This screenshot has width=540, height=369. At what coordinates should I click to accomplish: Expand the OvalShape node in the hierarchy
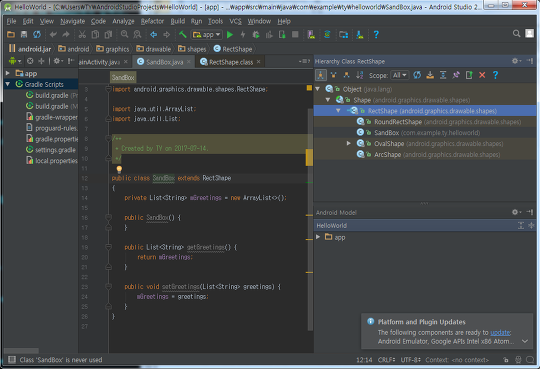(x=349, y=143)
